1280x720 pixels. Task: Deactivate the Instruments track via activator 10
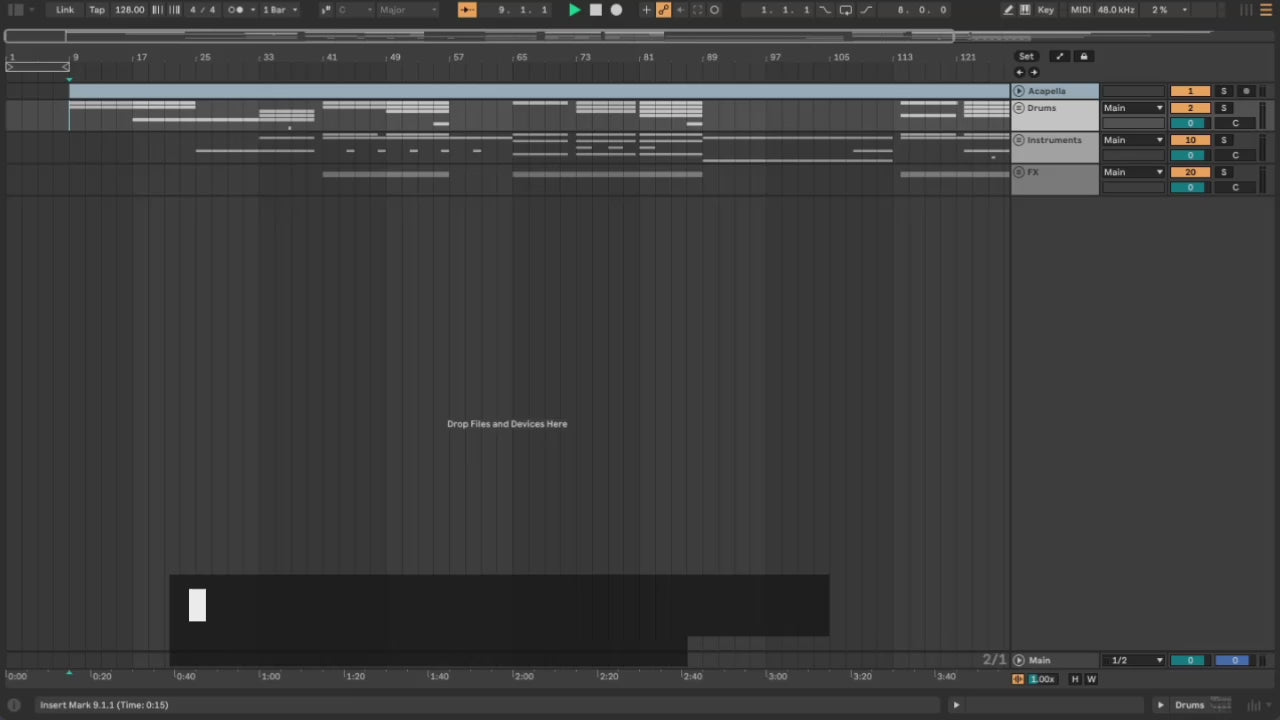(1189, 140)
